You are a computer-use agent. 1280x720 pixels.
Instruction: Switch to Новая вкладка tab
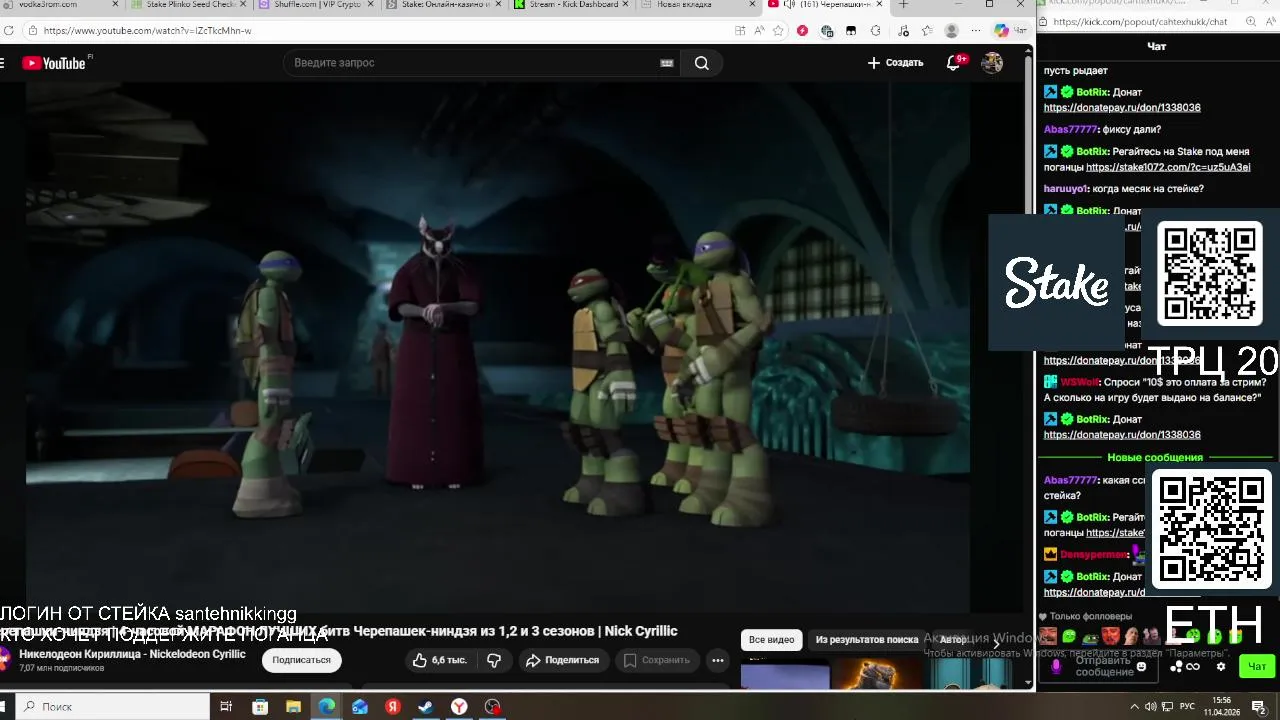point(696,5)
